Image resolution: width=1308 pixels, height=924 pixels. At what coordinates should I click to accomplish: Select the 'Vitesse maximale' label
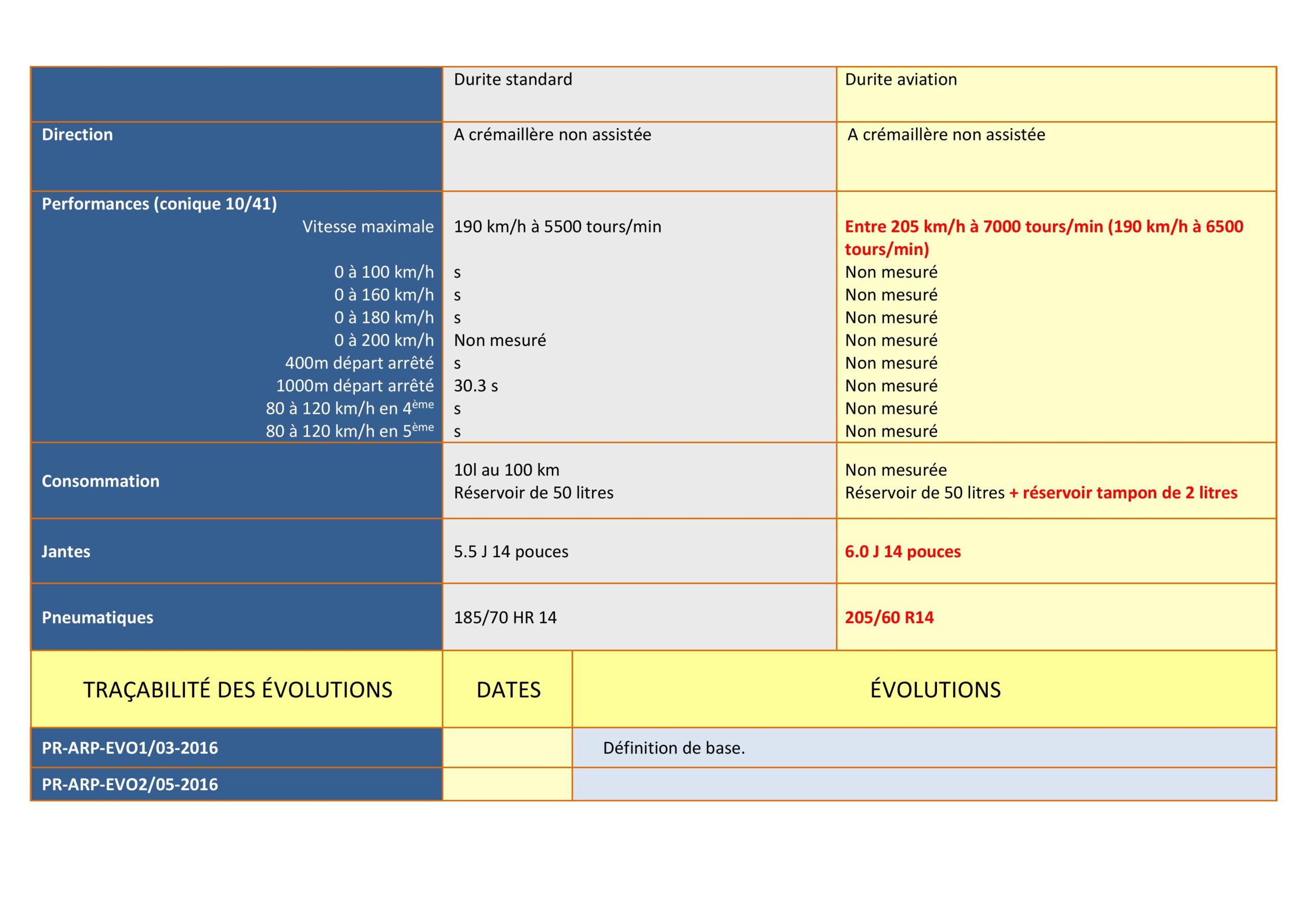pos(368,227)
